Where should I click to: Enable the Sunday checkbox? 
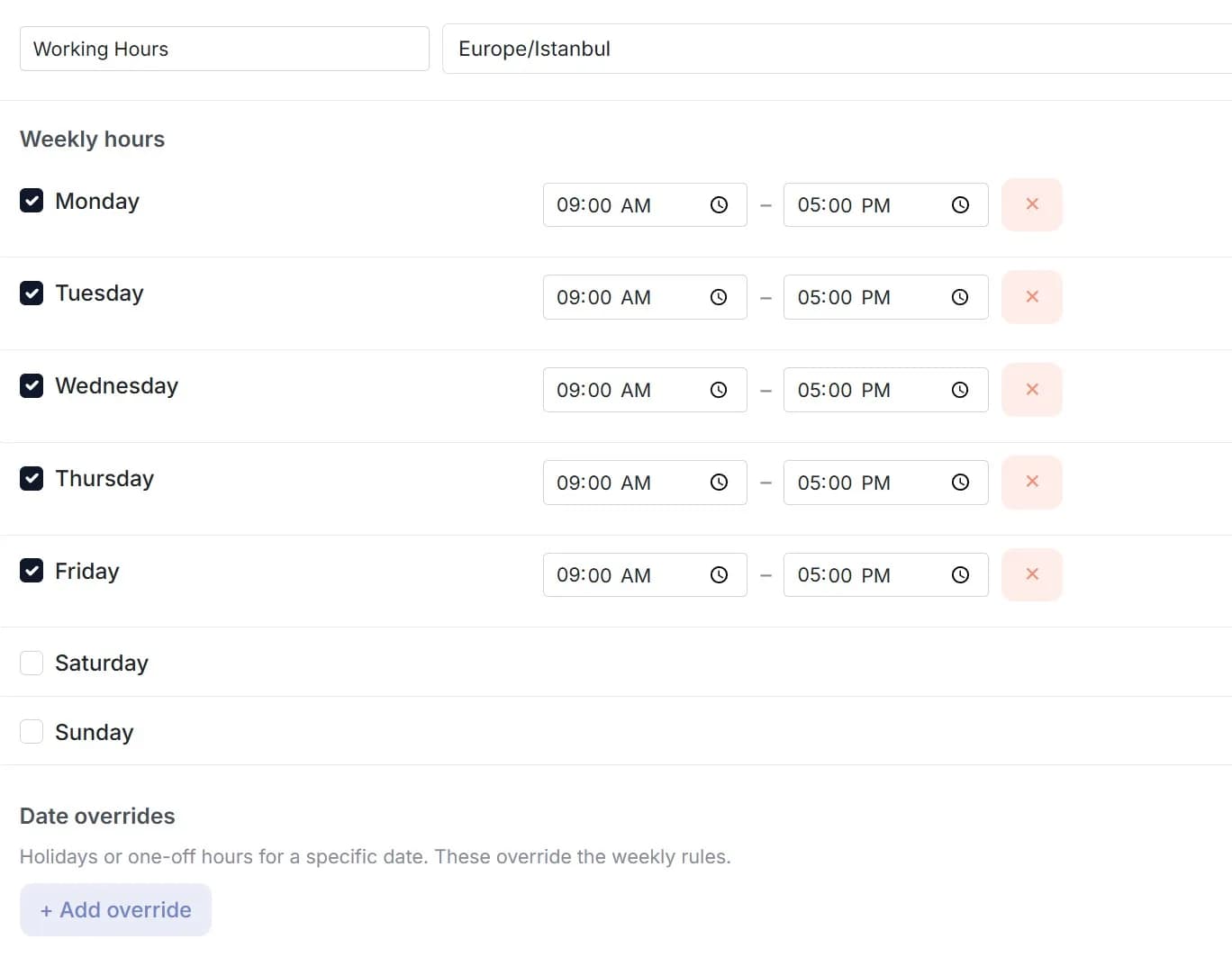32,732
